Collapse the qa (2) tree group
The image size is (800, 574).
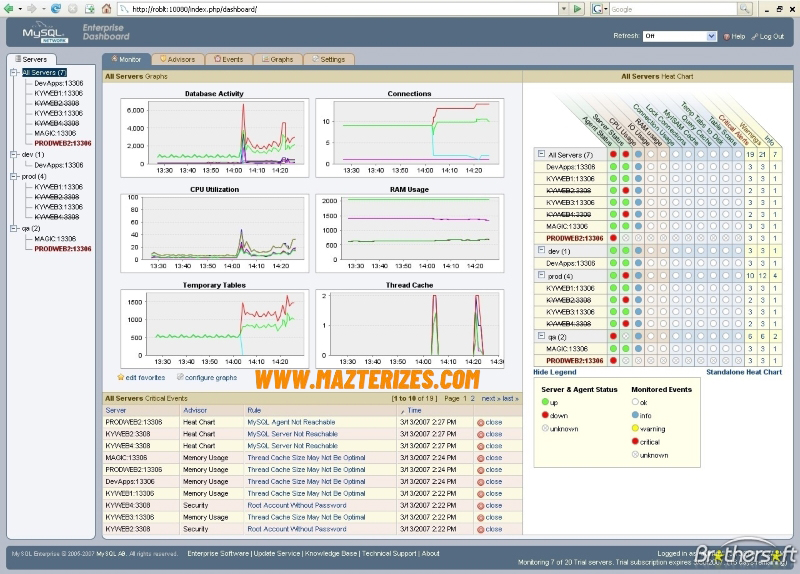point(14,228)
